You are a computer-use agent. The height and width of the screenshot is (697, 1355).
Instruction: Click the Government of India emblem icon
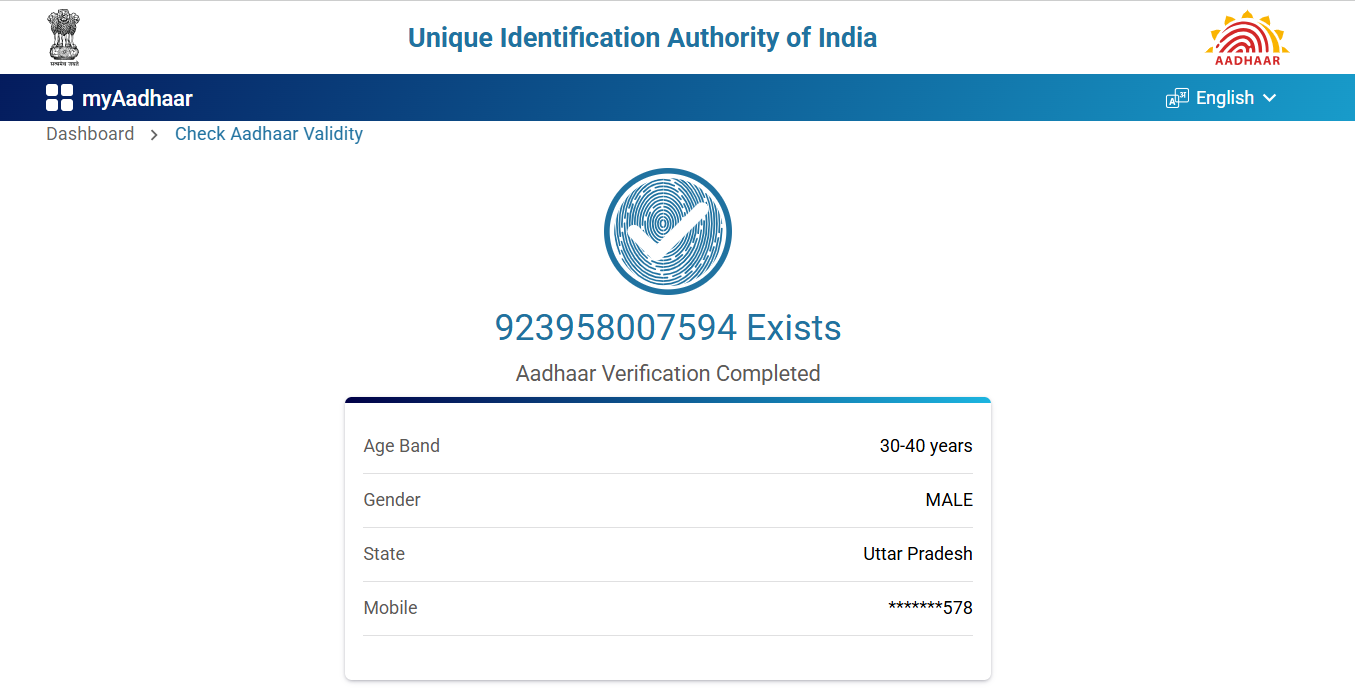64,38
